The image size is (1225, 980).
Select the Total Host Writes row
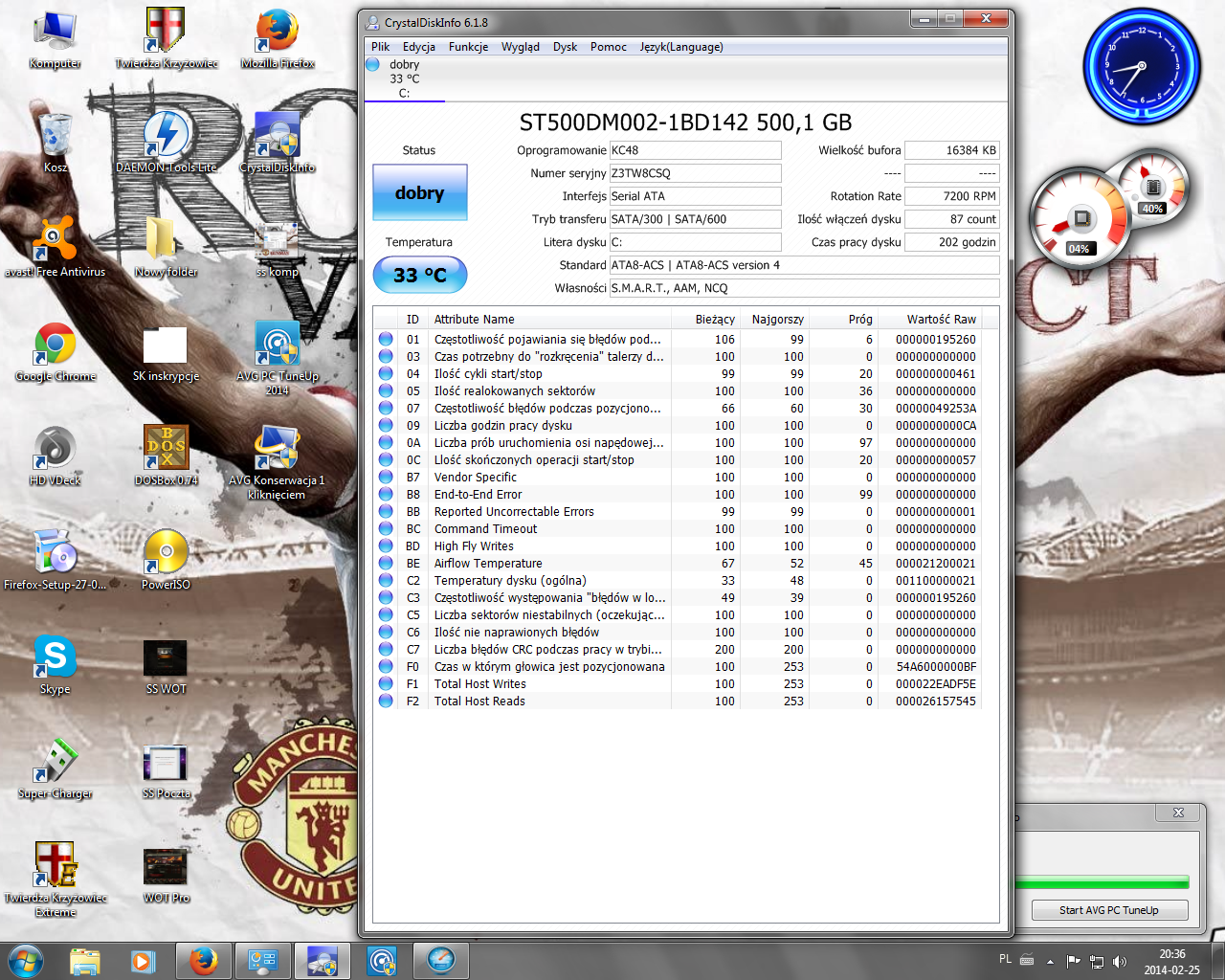[x=678, y=683]
